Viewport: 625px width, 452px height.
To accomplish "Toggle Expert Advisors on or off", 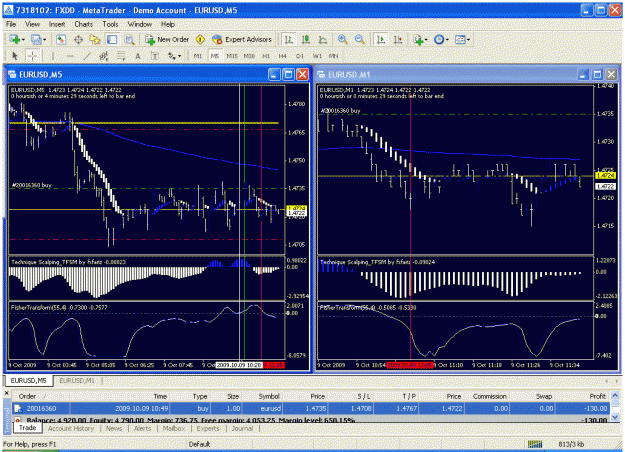I will pos(242,39).
